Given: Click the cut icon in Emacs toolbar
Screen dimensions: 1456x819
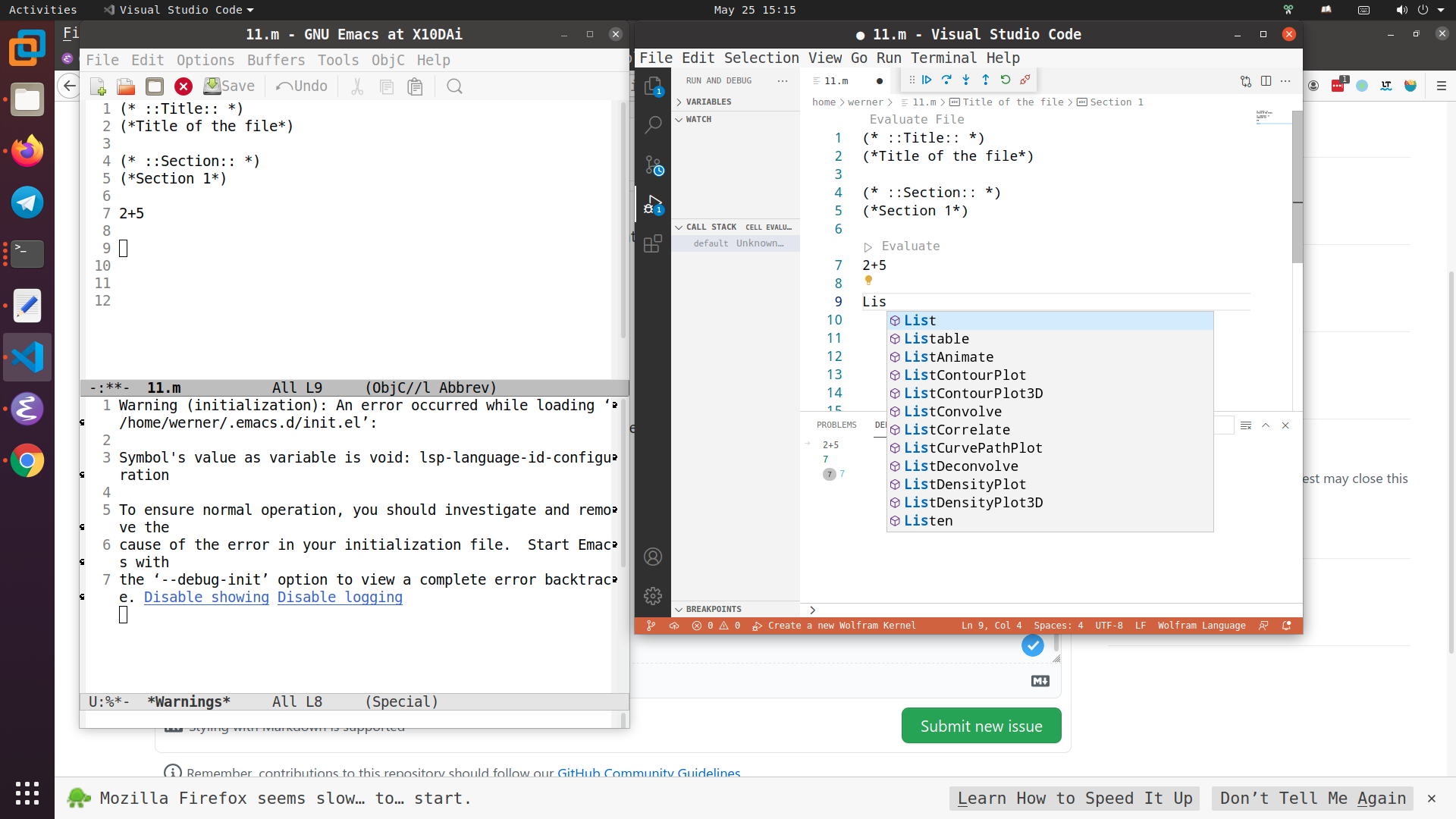Looking at the screenshot, I should [356, 86].
